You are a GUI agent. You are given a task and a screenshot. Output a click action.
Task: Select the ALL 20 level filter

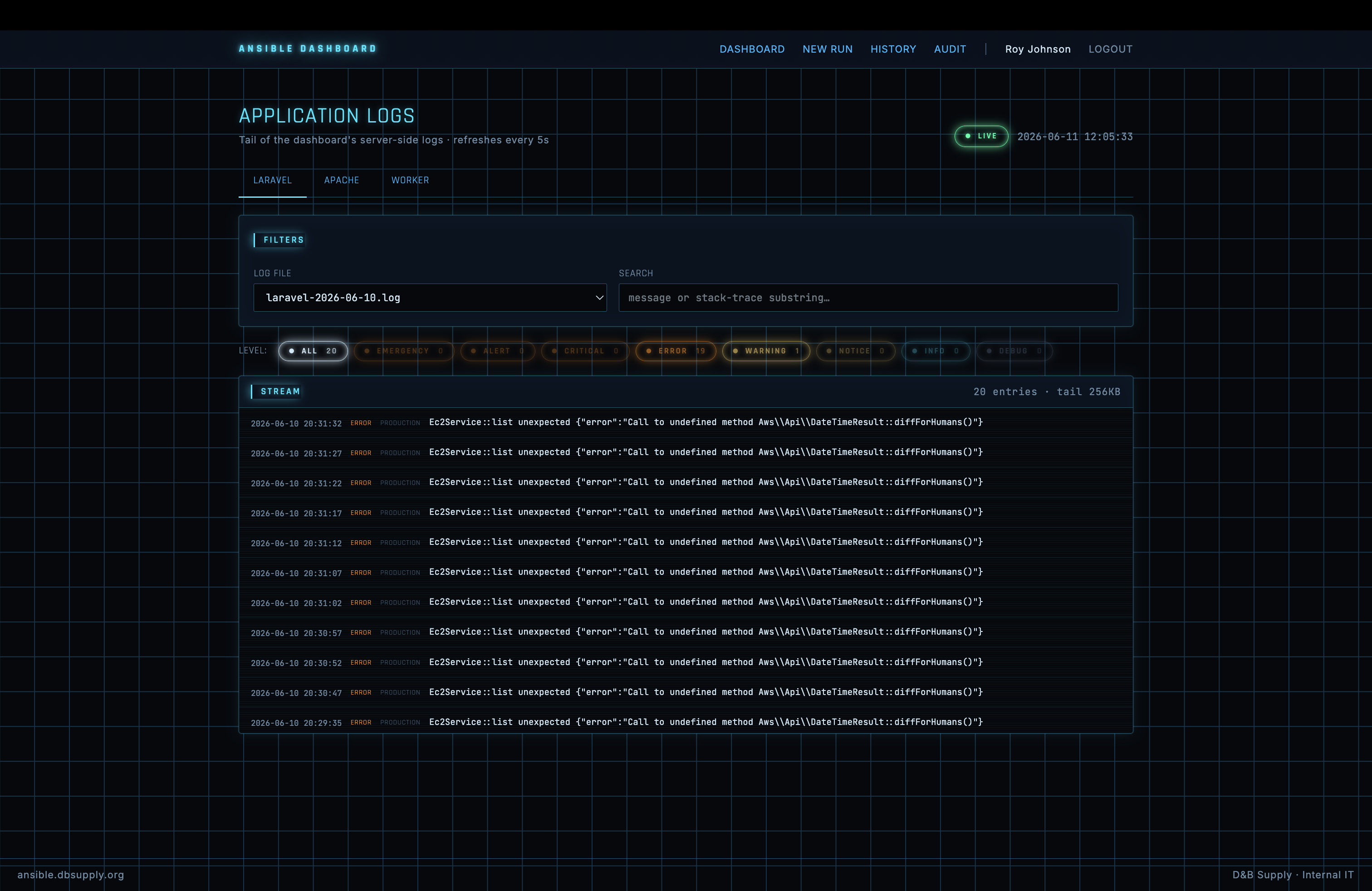313,351
